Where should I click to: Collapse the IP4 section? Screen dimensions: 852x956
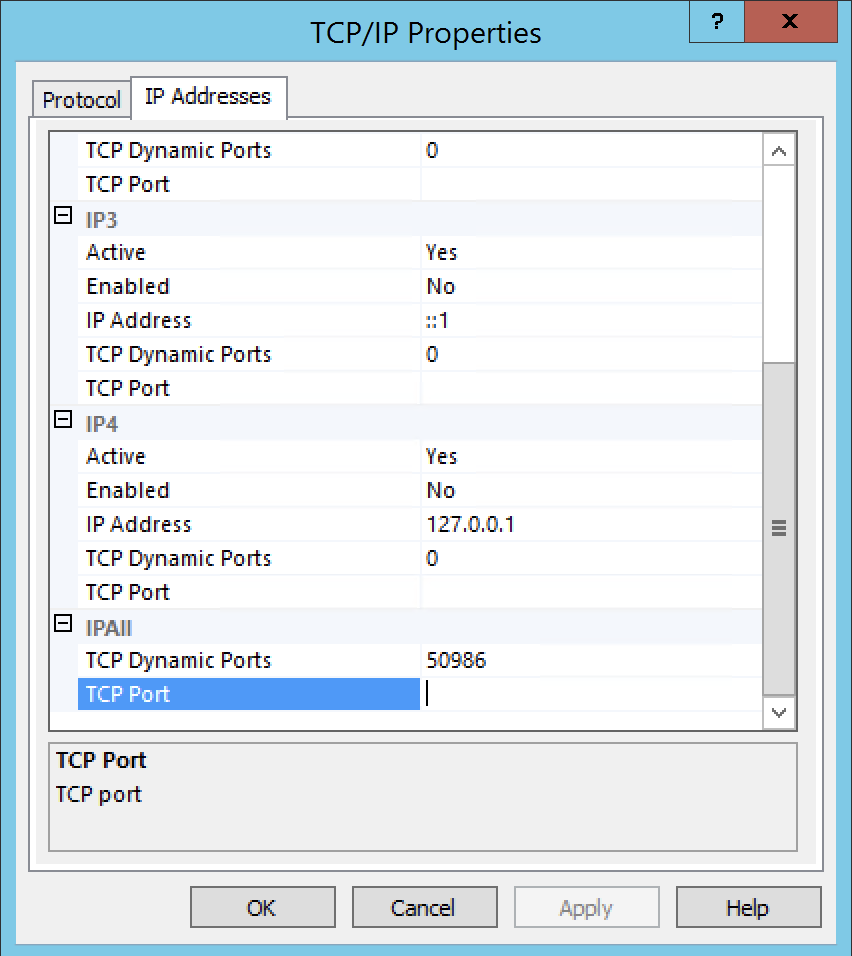coord(63,420)
